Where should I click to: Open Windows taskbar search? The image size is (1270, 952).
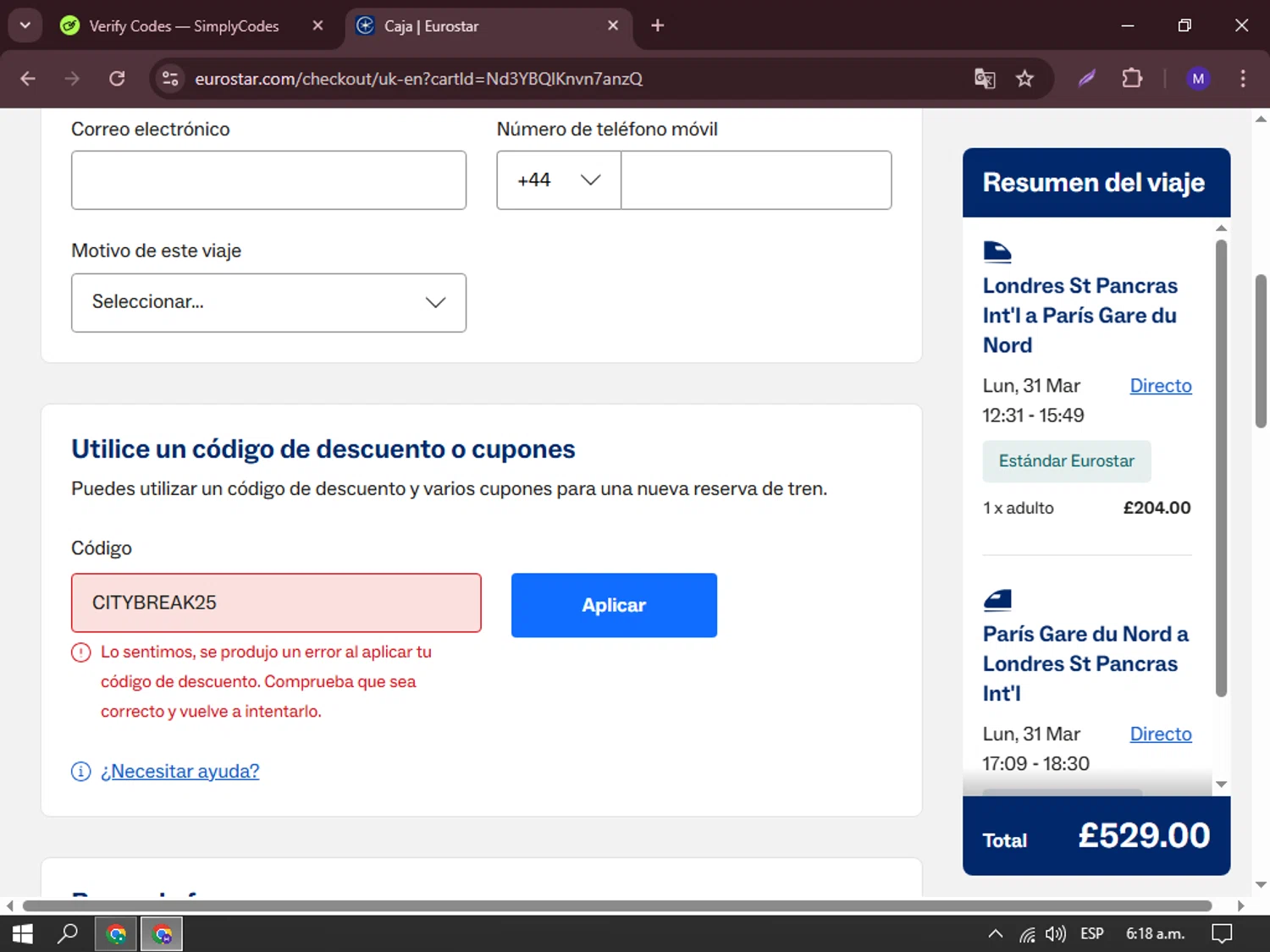[x=67, y=934]
